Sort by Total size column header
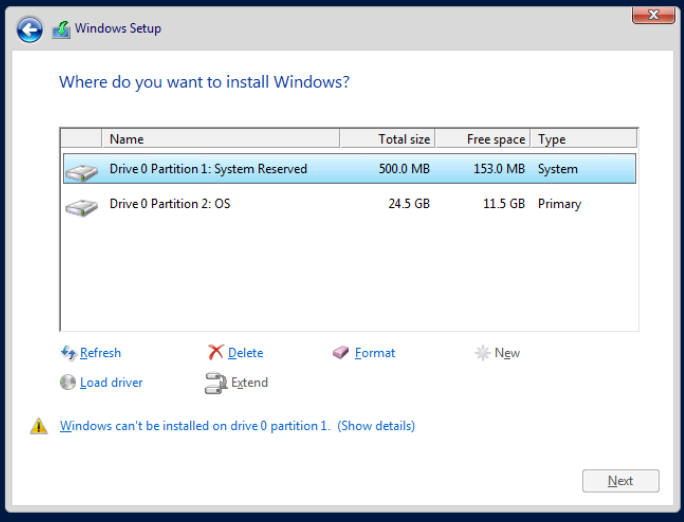 point(388,139)
